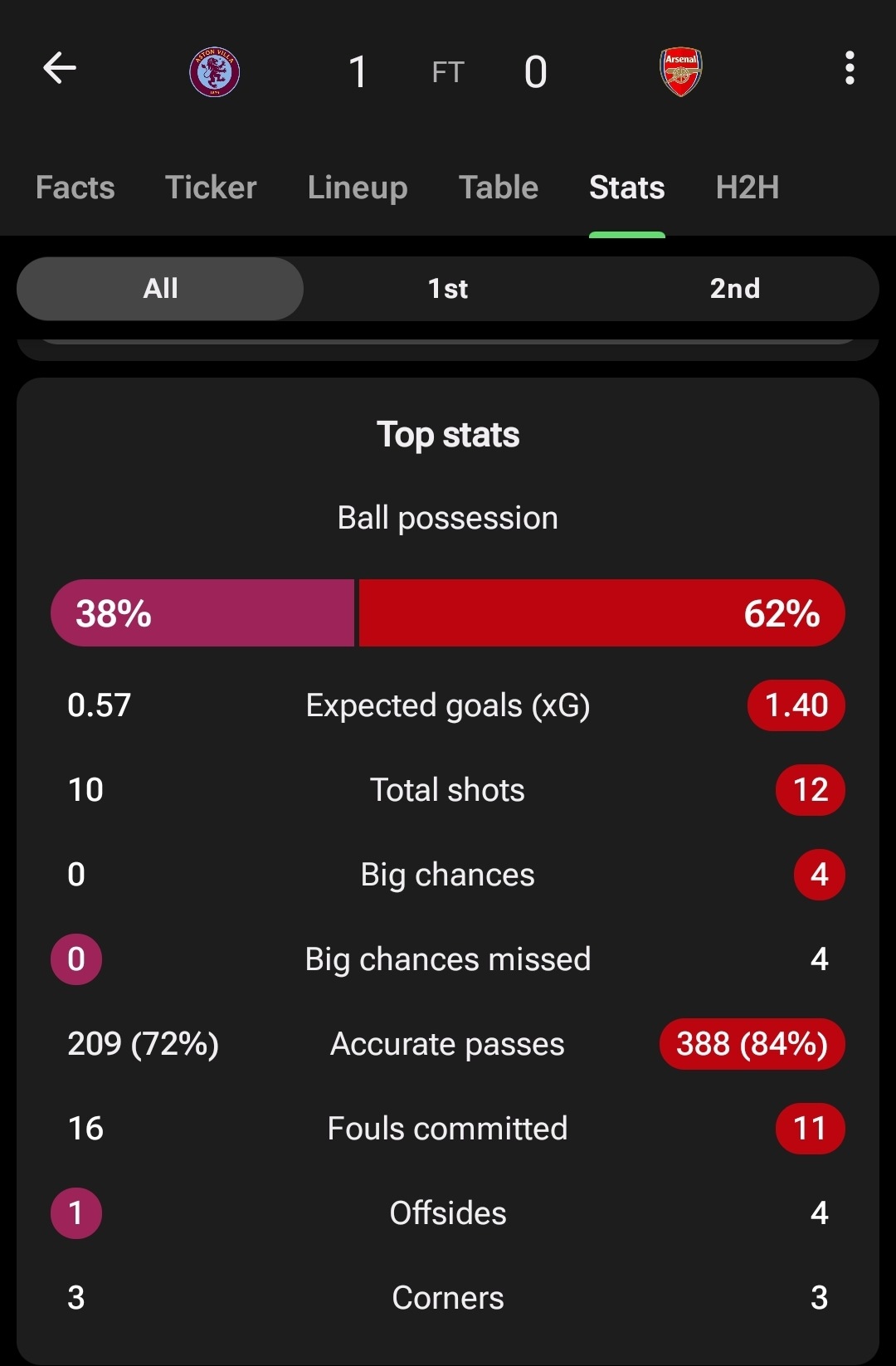Tap Arsenal's 1.40 xG badge
Image resolution: width=896 pixels, height=1366 pixels.
coord(796,705)
